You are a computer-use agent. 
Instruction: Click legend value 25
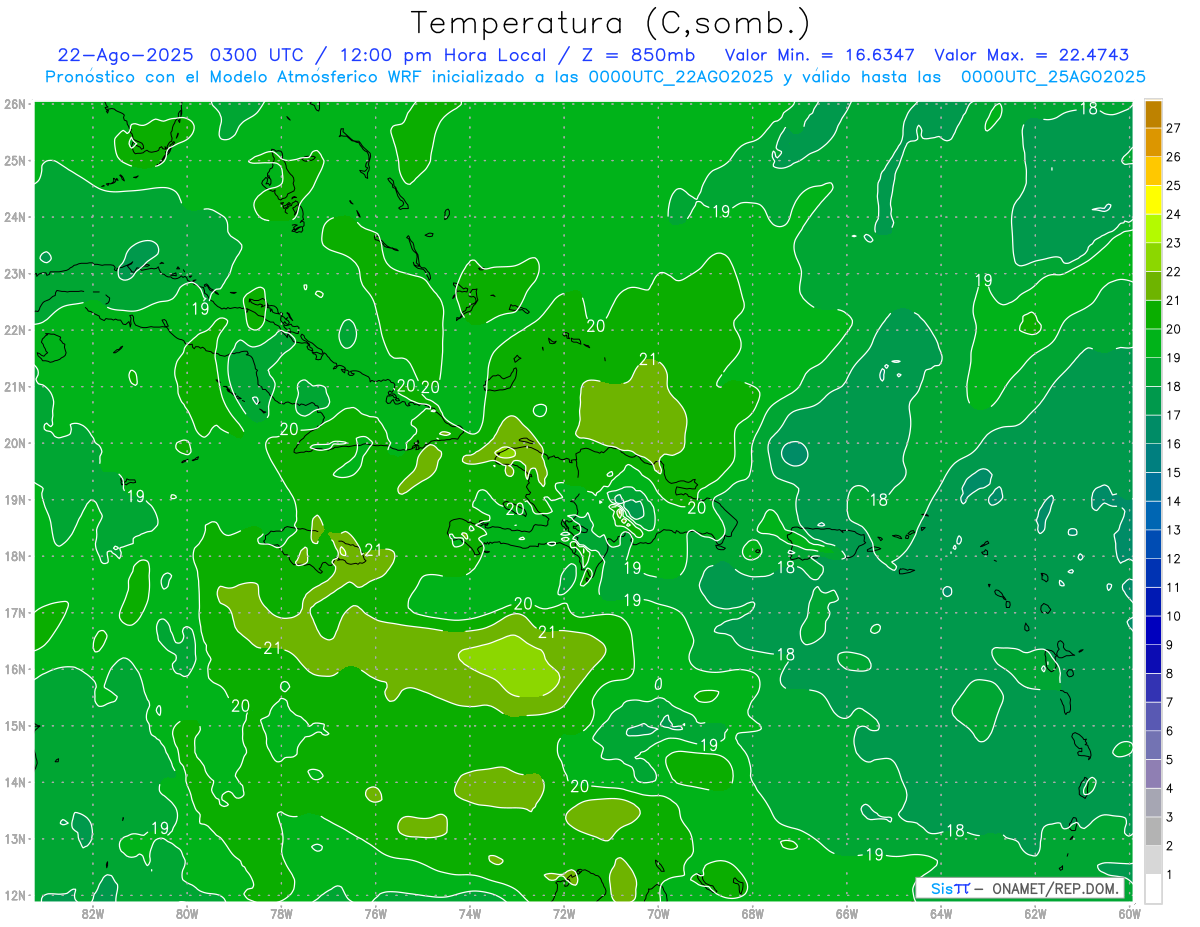1173,185
